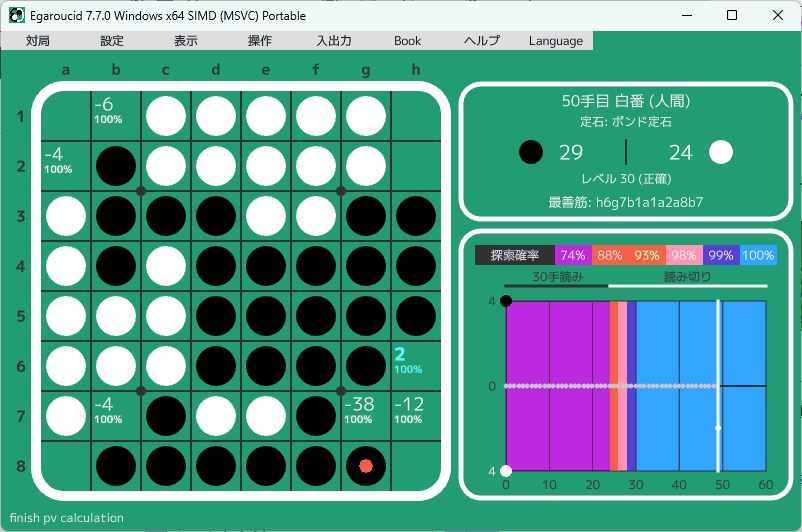Play the move at a2 showing -4
Screen dimensions: 802x532
(x=66, y=166)
